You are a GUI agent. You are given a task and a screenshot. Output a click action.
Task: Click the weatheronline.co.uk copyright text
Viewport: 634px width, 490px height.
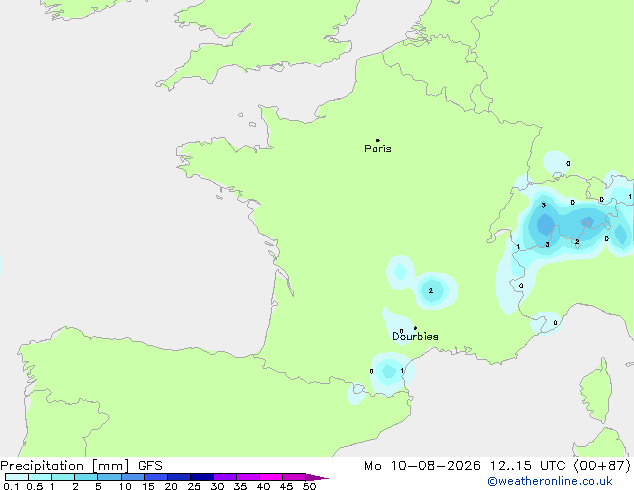click(x=550, y=481)
